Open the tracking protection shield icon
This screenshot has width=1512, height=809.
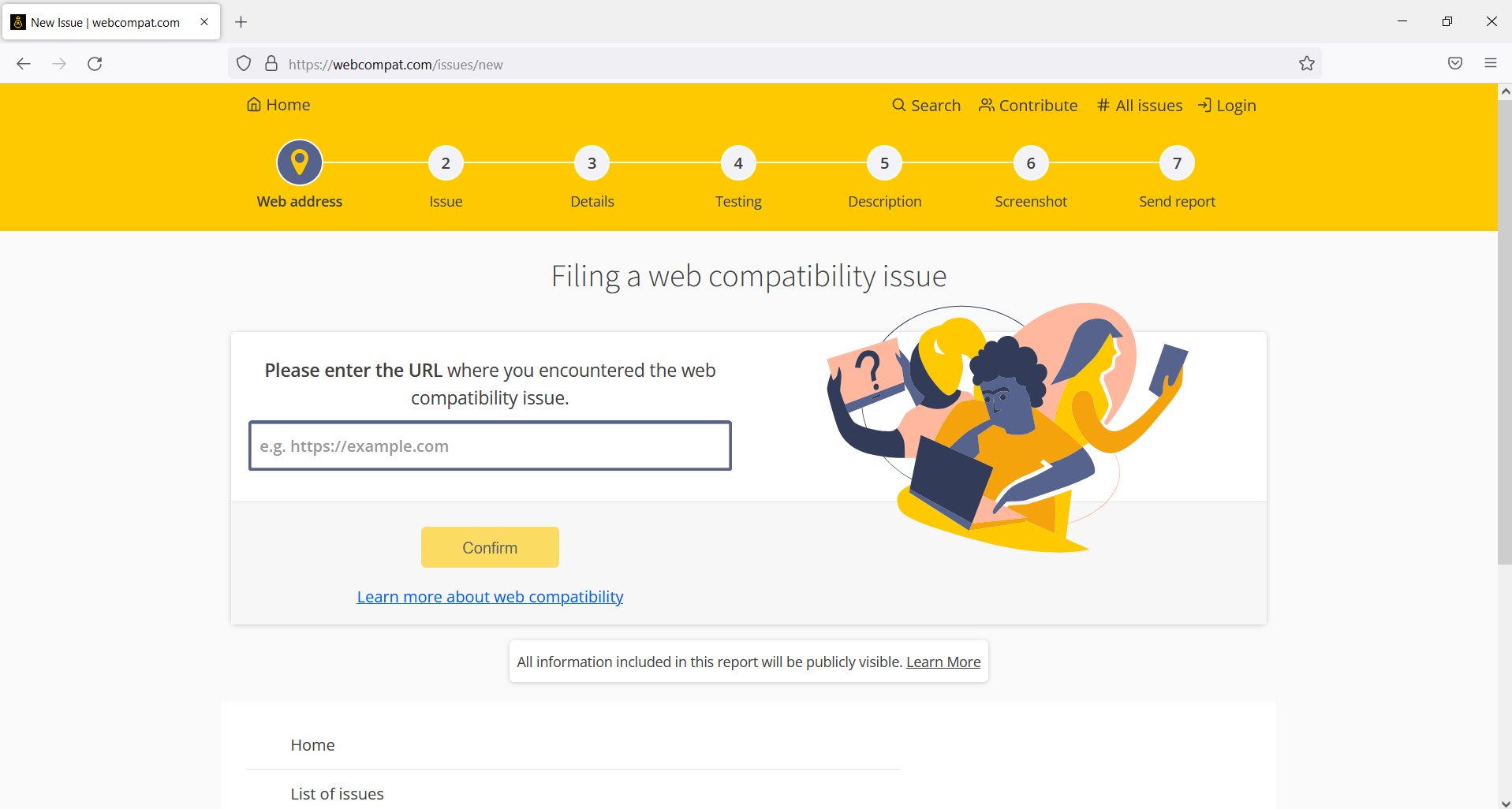(x=244, y=64)
